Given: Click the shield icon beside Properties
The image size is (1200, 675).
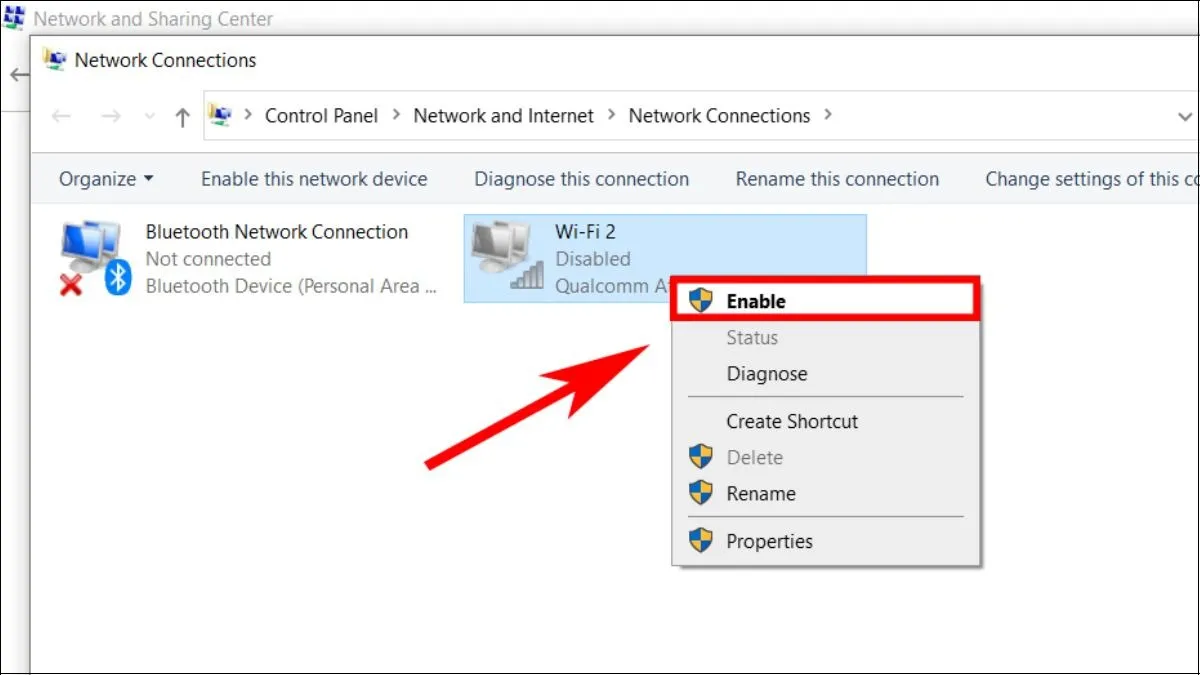Looking at the screenshot, I should pyautogui.click(x=701, y=541).
